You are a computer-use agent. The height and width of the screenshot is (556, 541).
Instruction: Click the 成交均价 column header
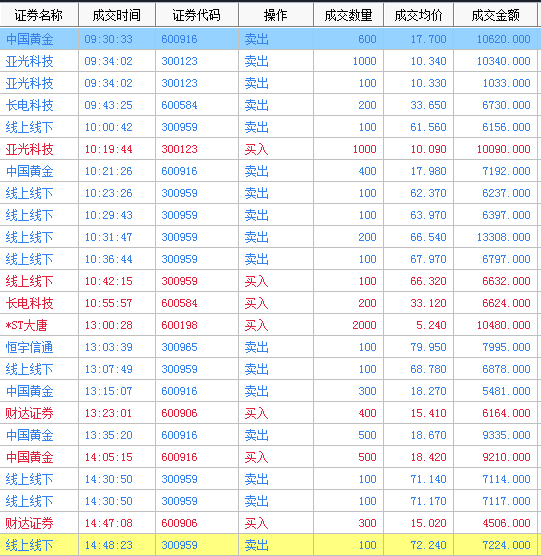click(418, 15)
